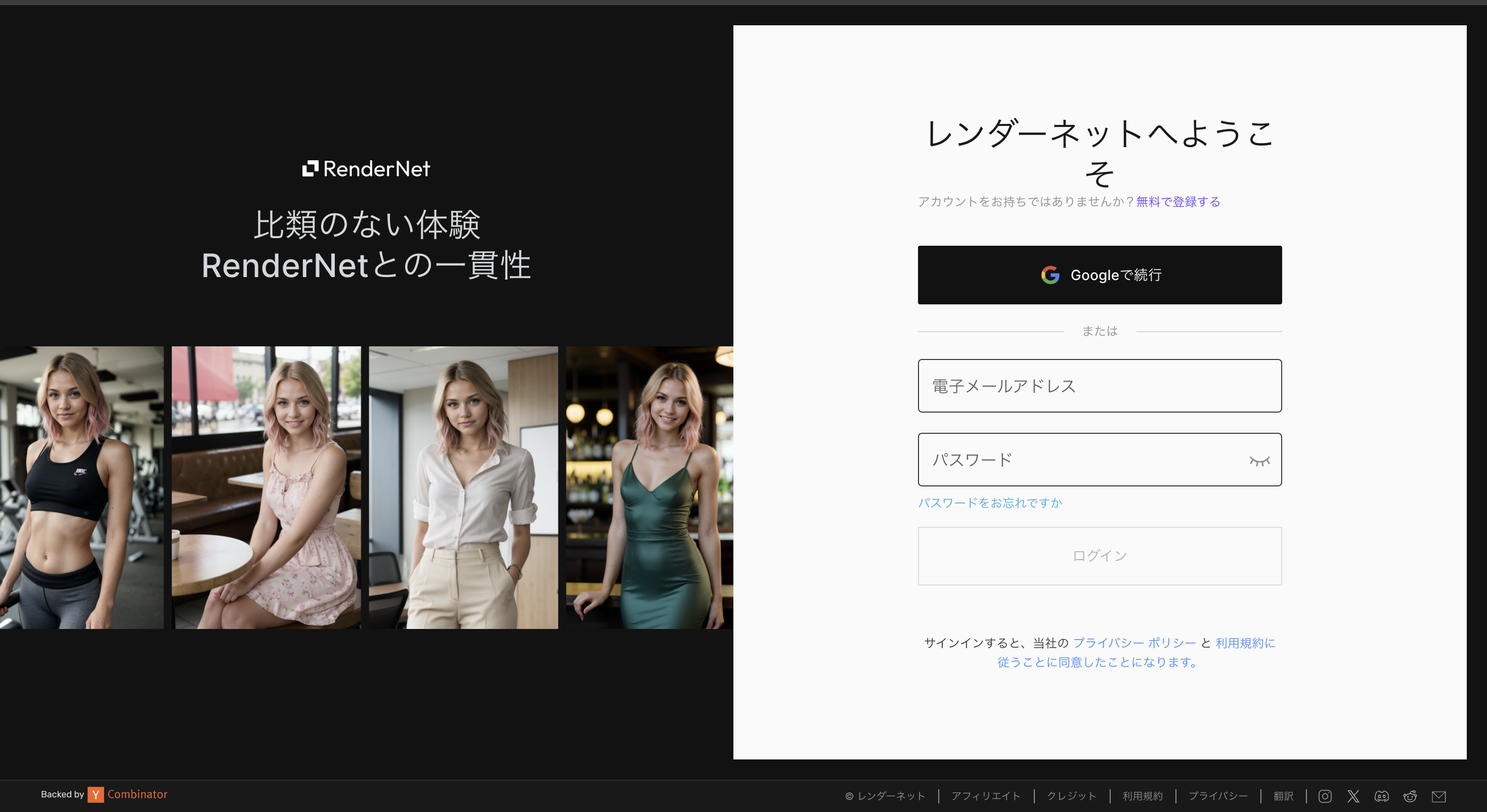This screenshot has height=812, width=1487.
Task: Open the Discord icon in footer
Action: coord(1381,796)
